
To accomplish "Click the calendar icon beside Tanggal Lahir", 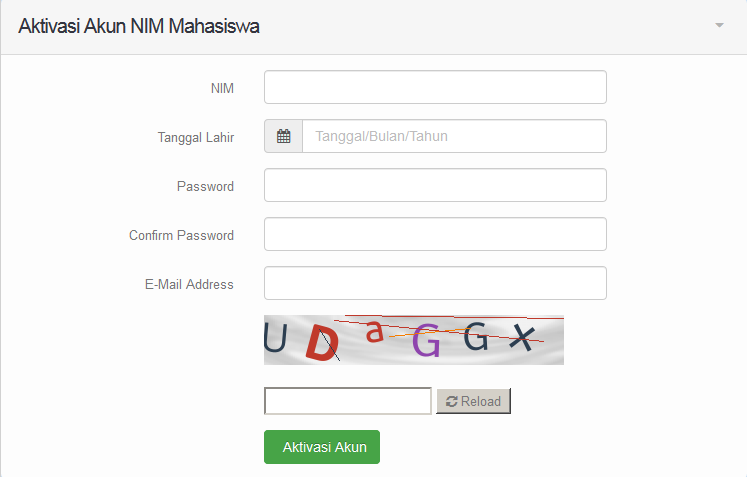I will (x=283, y=137).
